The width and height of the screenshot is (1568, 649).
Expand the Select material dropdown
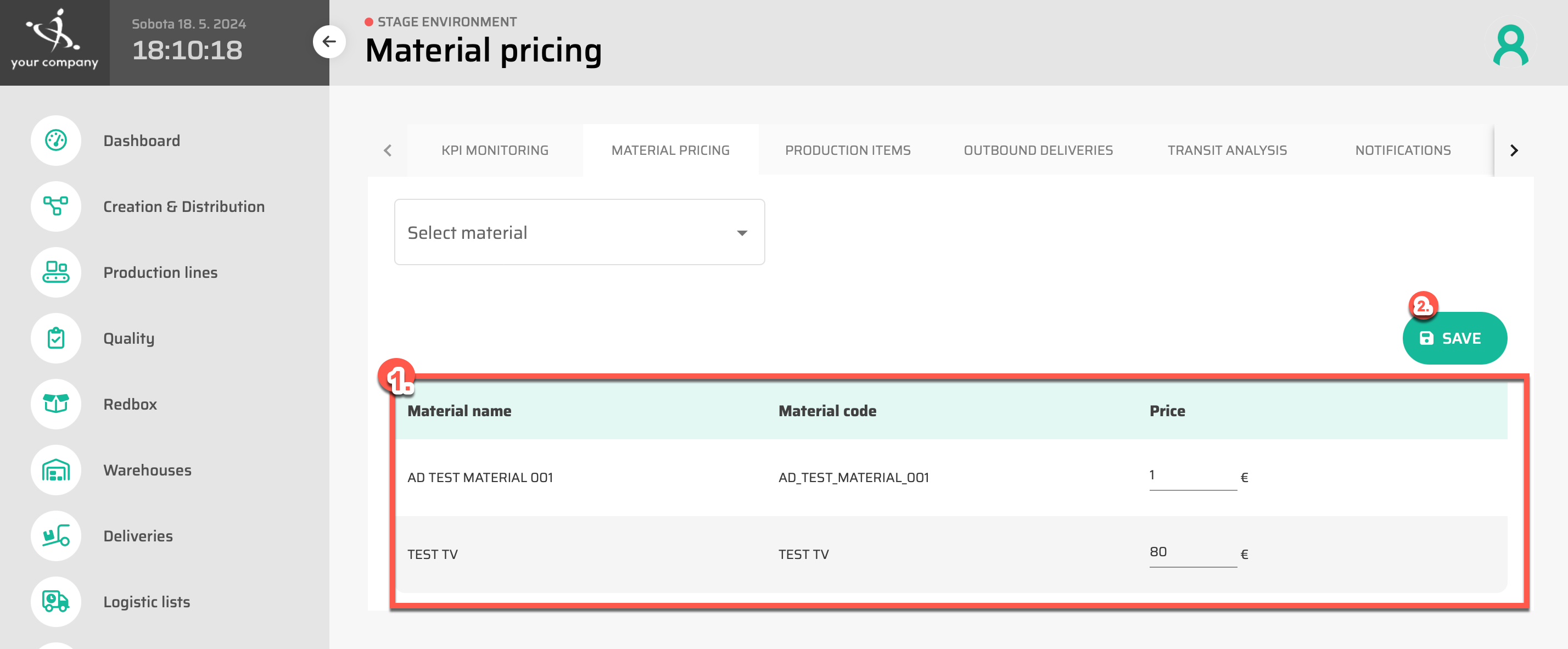coord(579,233)
